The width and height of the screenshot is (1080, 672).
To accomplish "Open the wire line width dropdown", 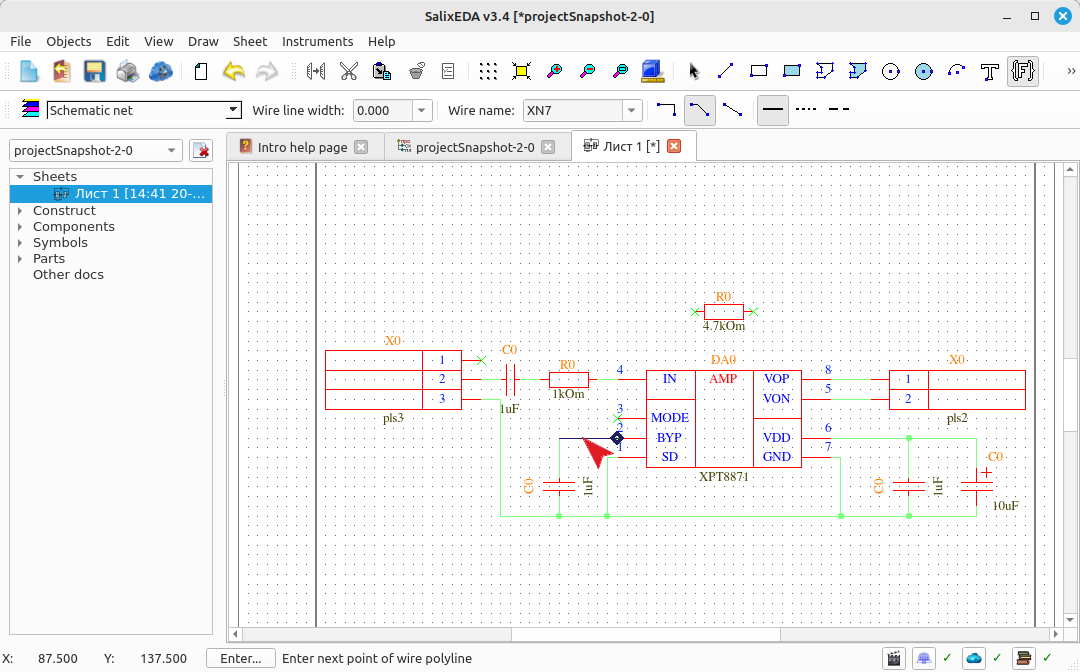I will pos(422,110).
